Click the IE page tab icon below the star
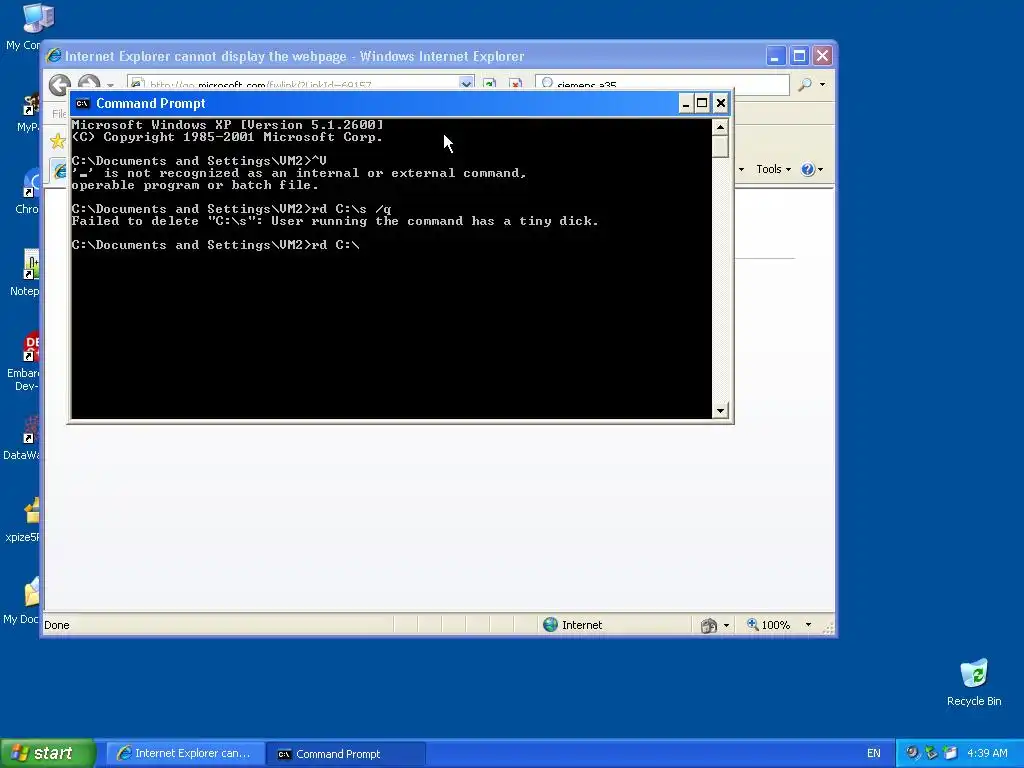Screen dimensions: 1024x768 tap(59, 170)
